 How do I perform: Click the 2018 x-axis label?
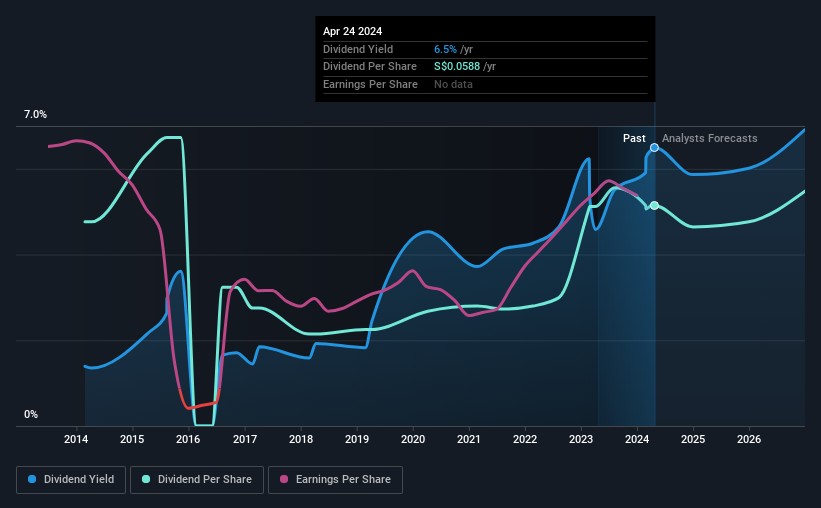301,439
